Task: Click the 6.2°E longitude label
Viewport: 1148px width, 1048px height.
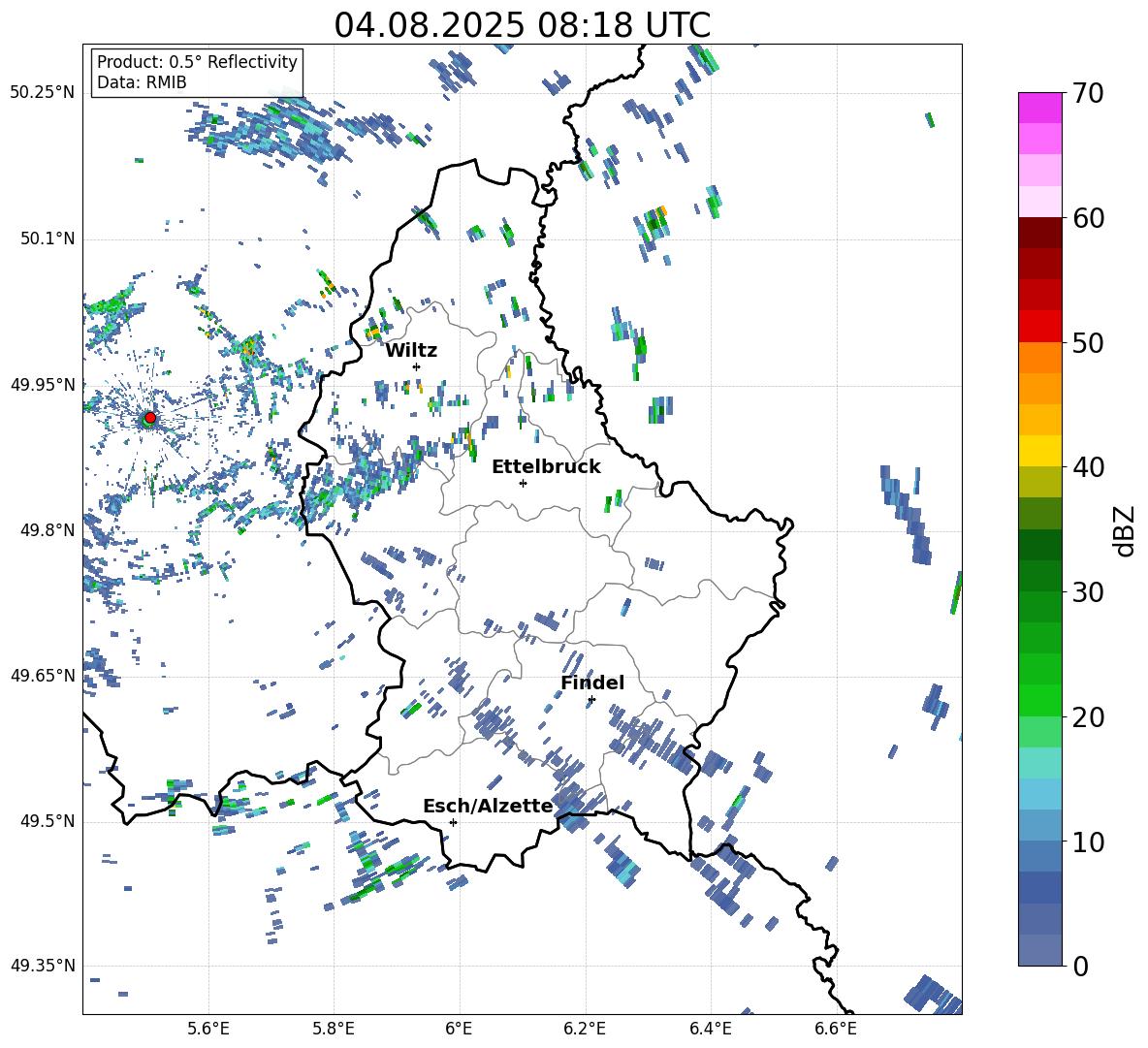Action: pyautogui.click(x=585, y=1029)
